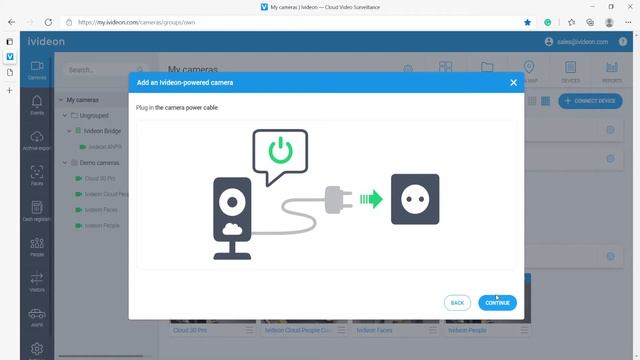Click the Ivideon Faces thumbnail label
Viewport: 640px width, 360px height.
374,330
